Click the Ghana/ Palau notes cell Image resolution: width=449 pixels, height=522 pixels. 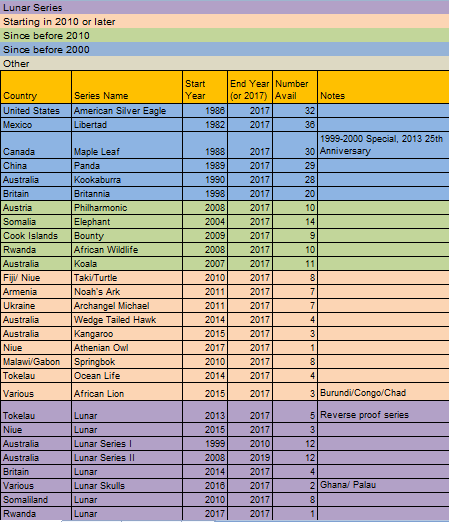pyautogui.click(x=384, y=486)
